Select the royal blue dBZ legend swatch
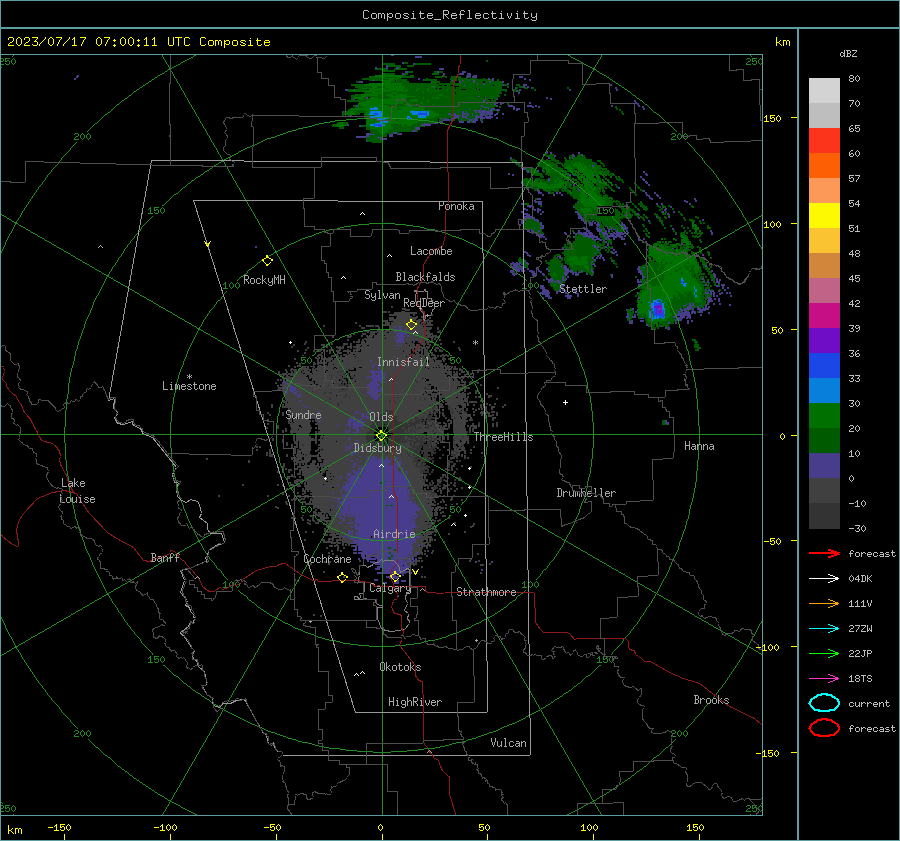 click(x=824, y=365)
